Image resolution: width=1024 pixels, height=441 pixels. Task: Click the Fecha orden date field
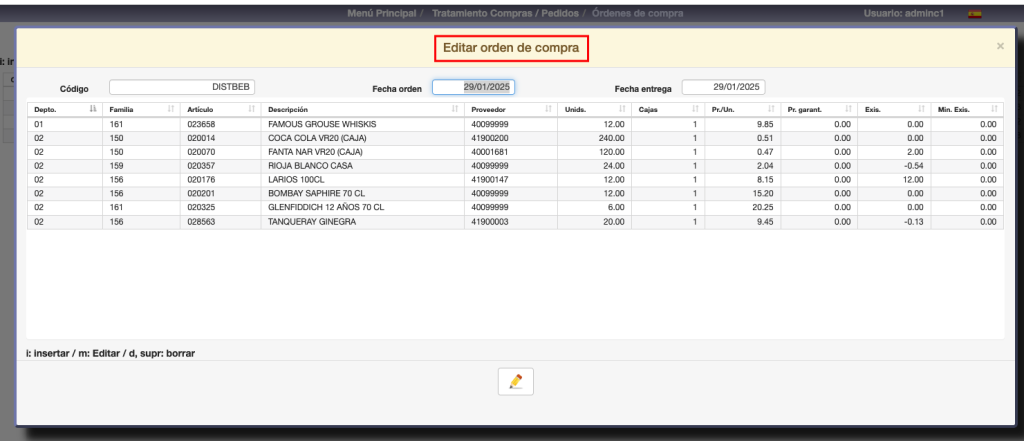(473, 87)
